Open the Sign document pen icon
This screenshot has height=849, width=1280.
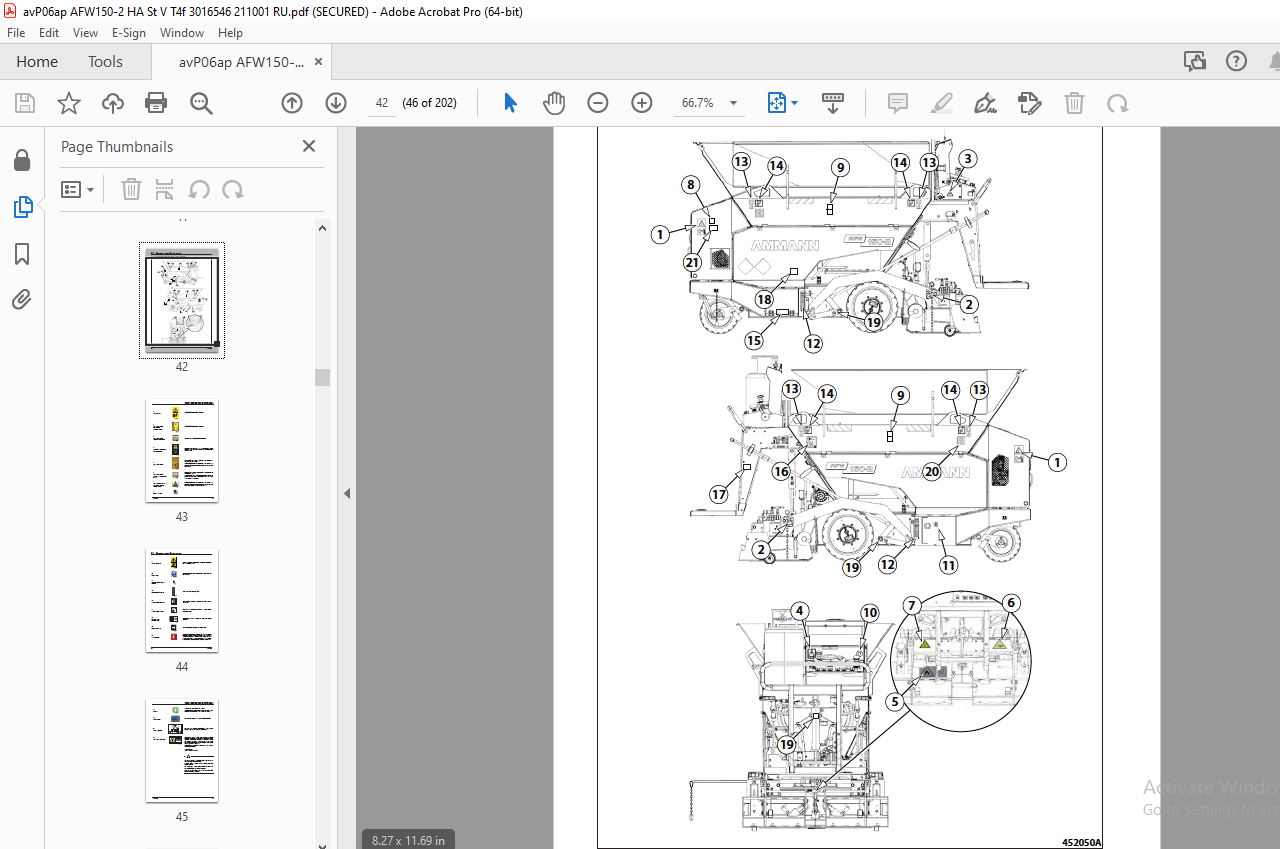pyautogui.click(x=986, y=103)
